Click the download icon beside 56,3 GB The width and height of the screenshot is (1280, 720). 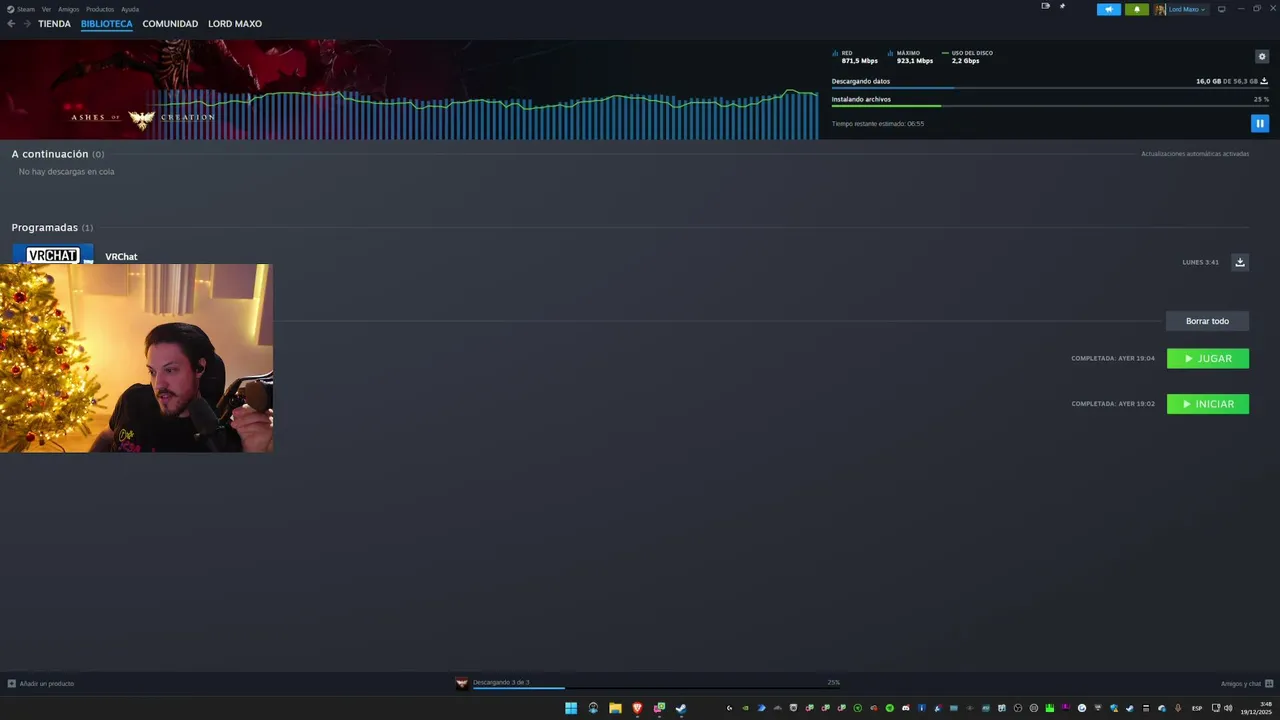click(x=1264, y=81)
